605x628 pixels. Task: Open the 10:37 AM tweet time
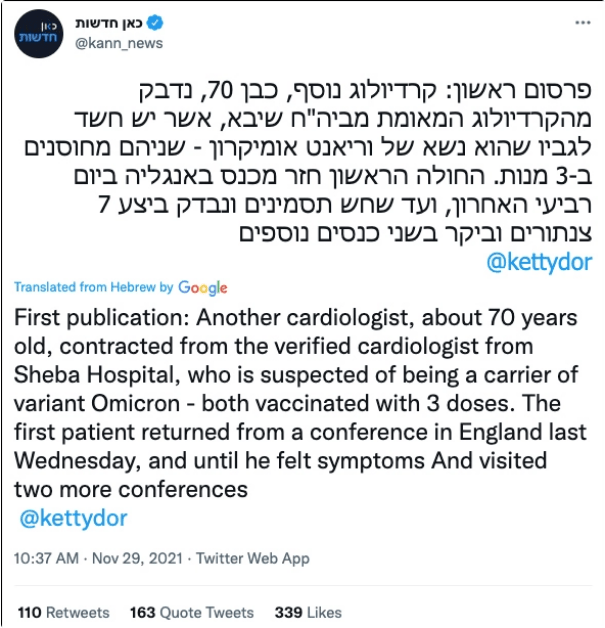46,558
